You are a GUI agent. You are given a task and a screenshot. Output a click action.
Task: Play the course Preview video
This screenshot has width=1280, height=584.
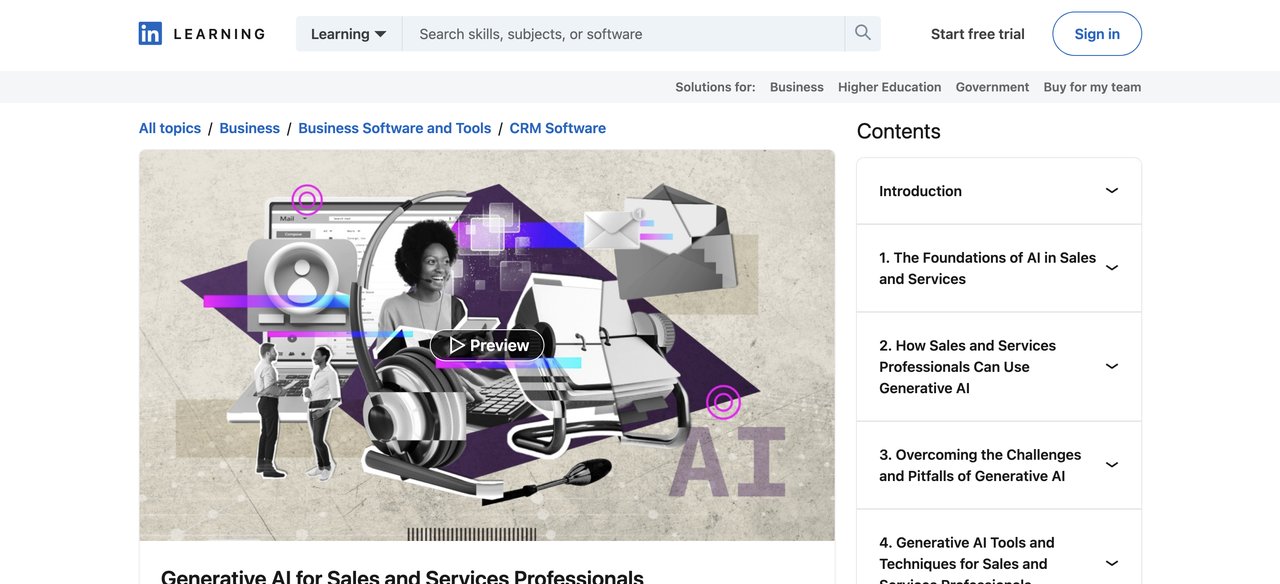[488, 345]
